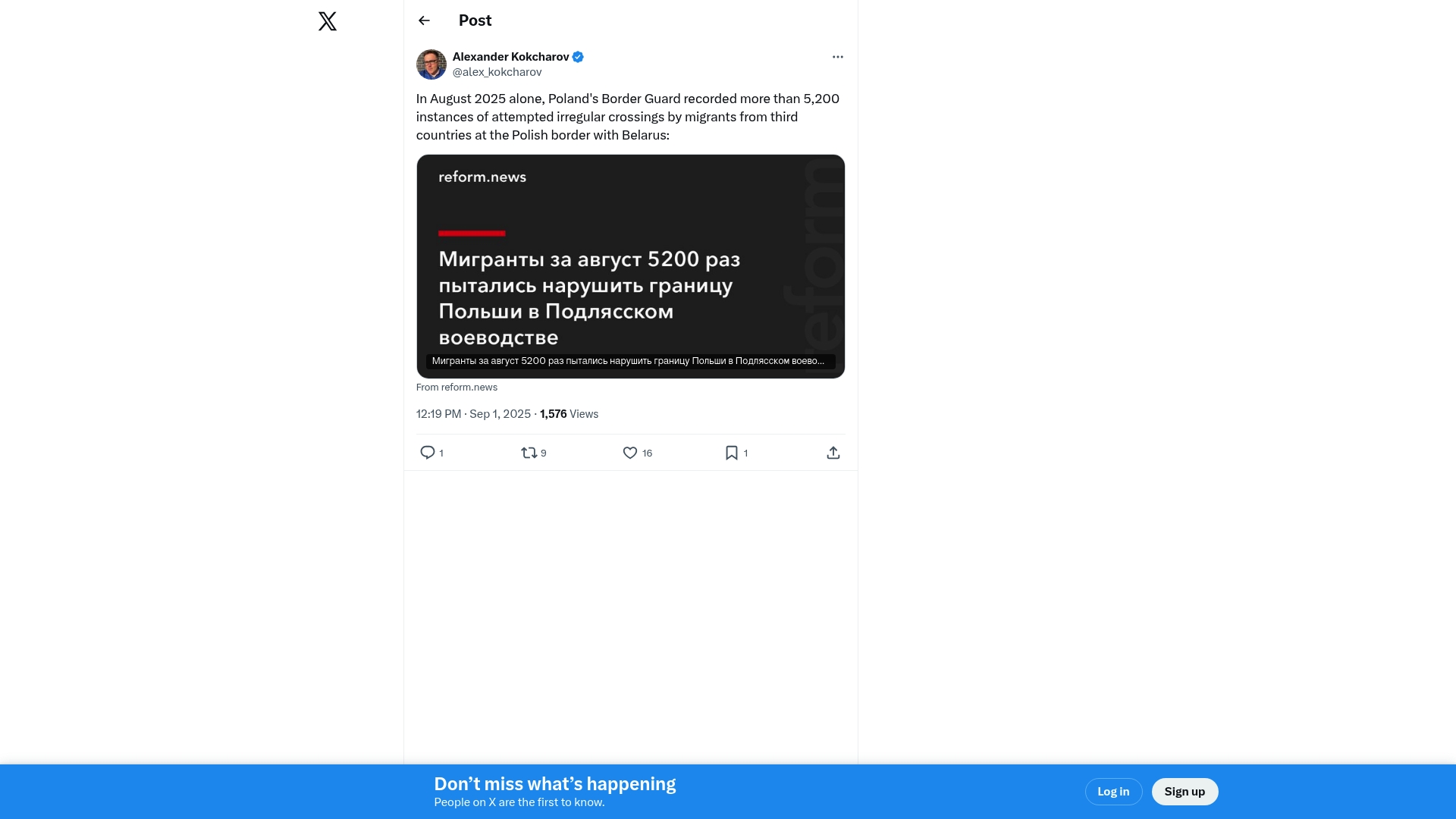Screen dimensions: 1456x819
Task: Click the 'From reform.news' source link
Action: [x=457, y=388]
